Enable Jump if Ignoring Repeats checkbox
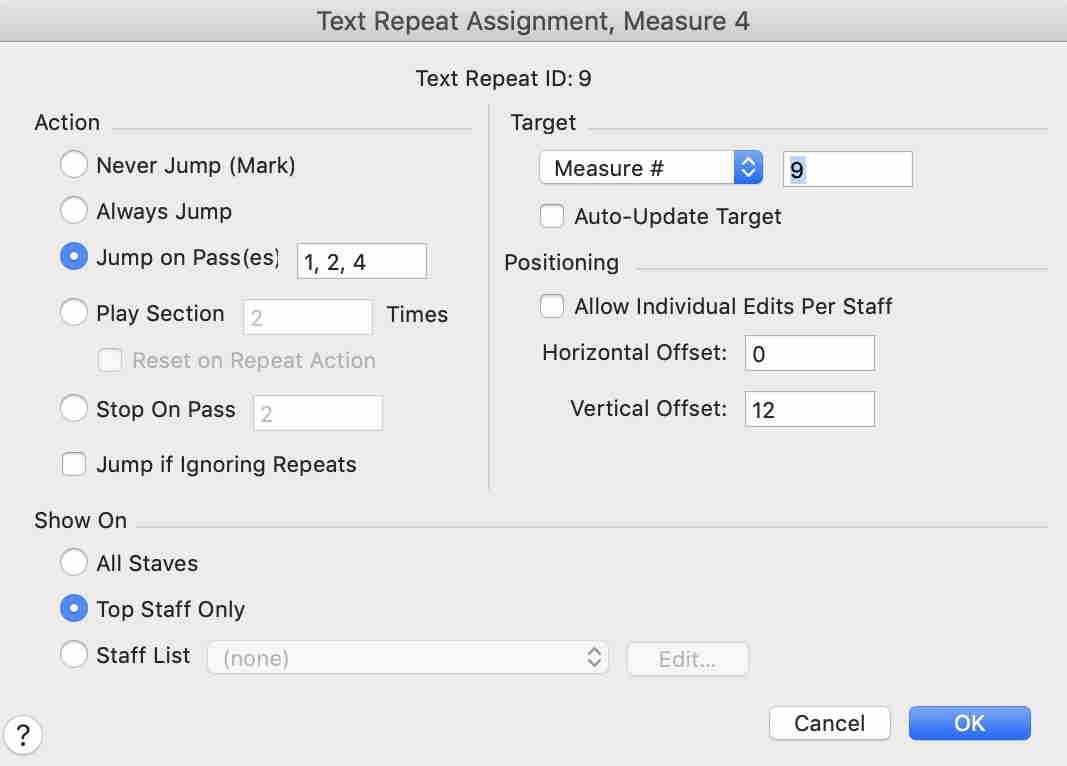This screenshot has width=1067, height=766. click(74, 464)
